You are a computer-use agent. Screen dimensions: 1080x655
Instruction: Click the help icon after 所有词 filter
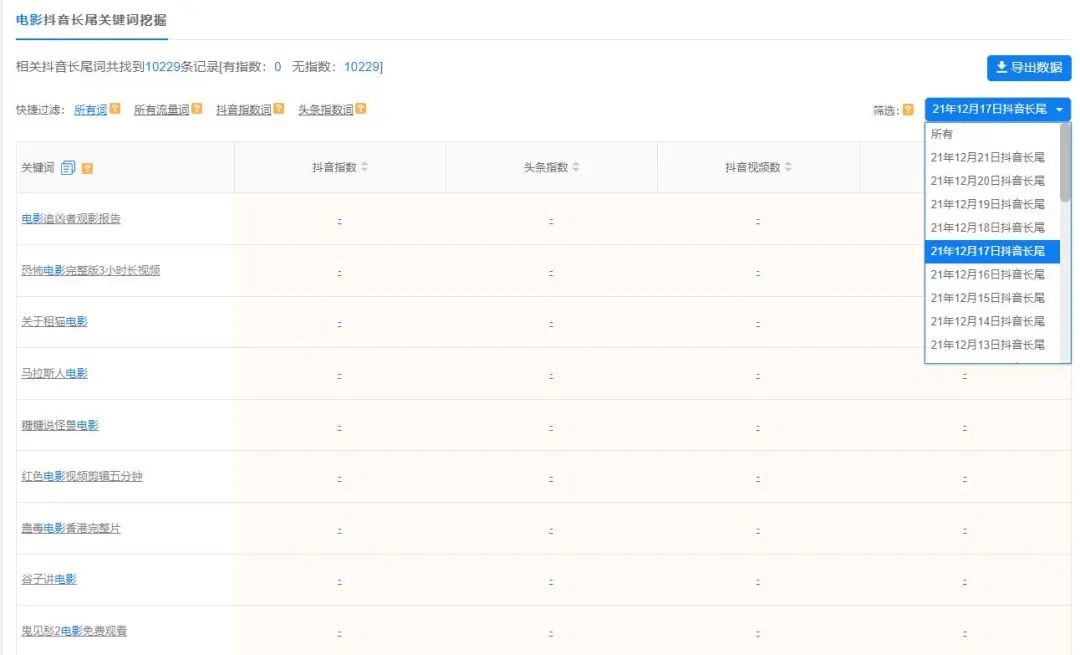pyautogui.click(x=115, y=109)
